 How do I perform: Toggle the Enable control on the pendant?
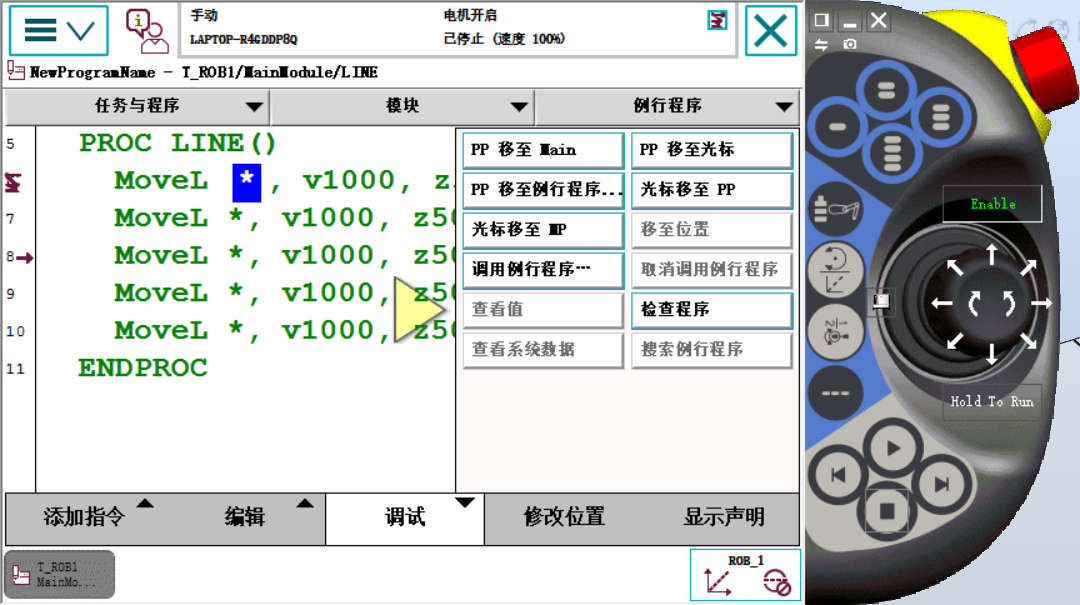(x=991, y=203)
